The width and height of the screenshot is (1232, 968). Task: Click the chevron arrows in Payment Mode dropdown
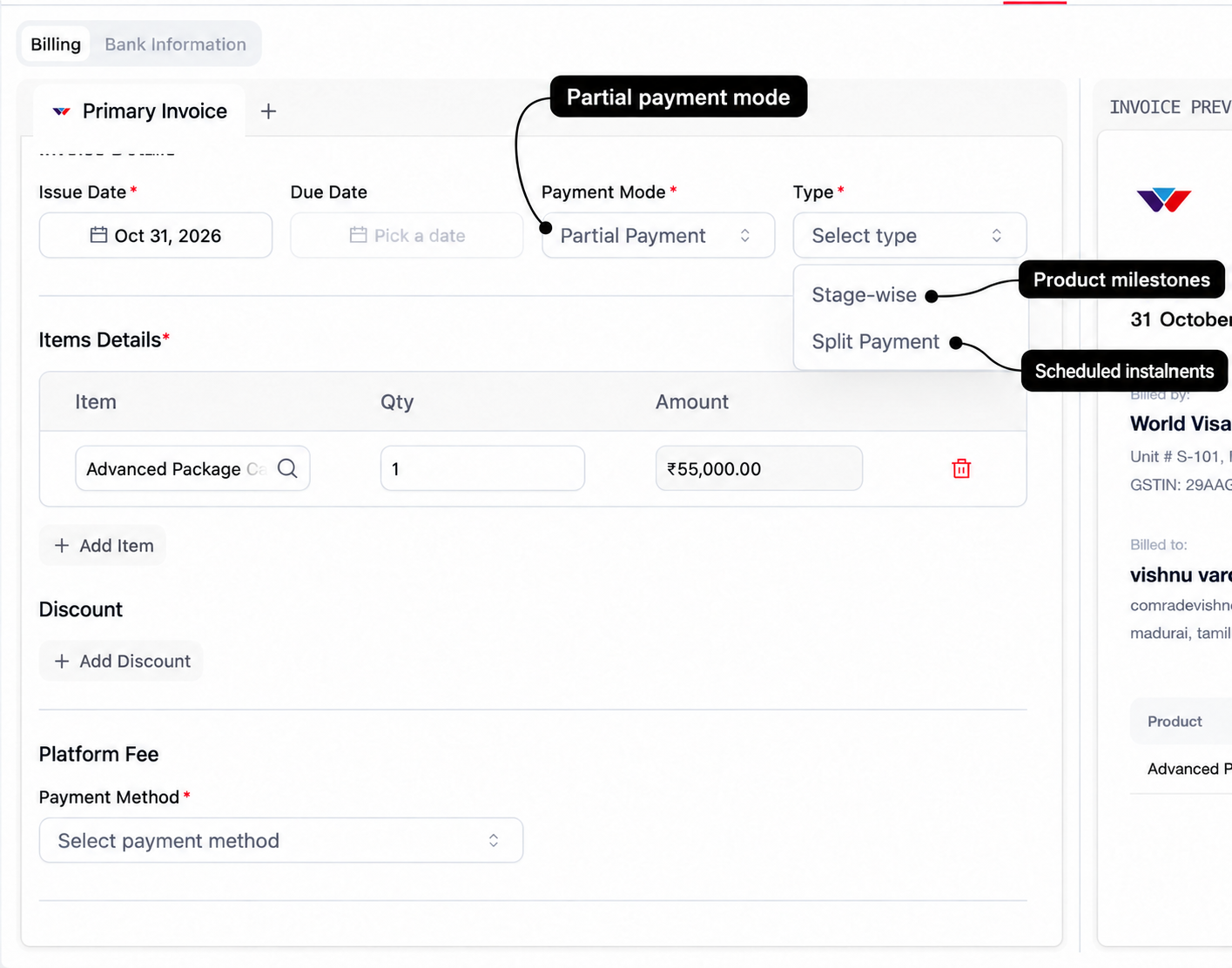point(745,235)
